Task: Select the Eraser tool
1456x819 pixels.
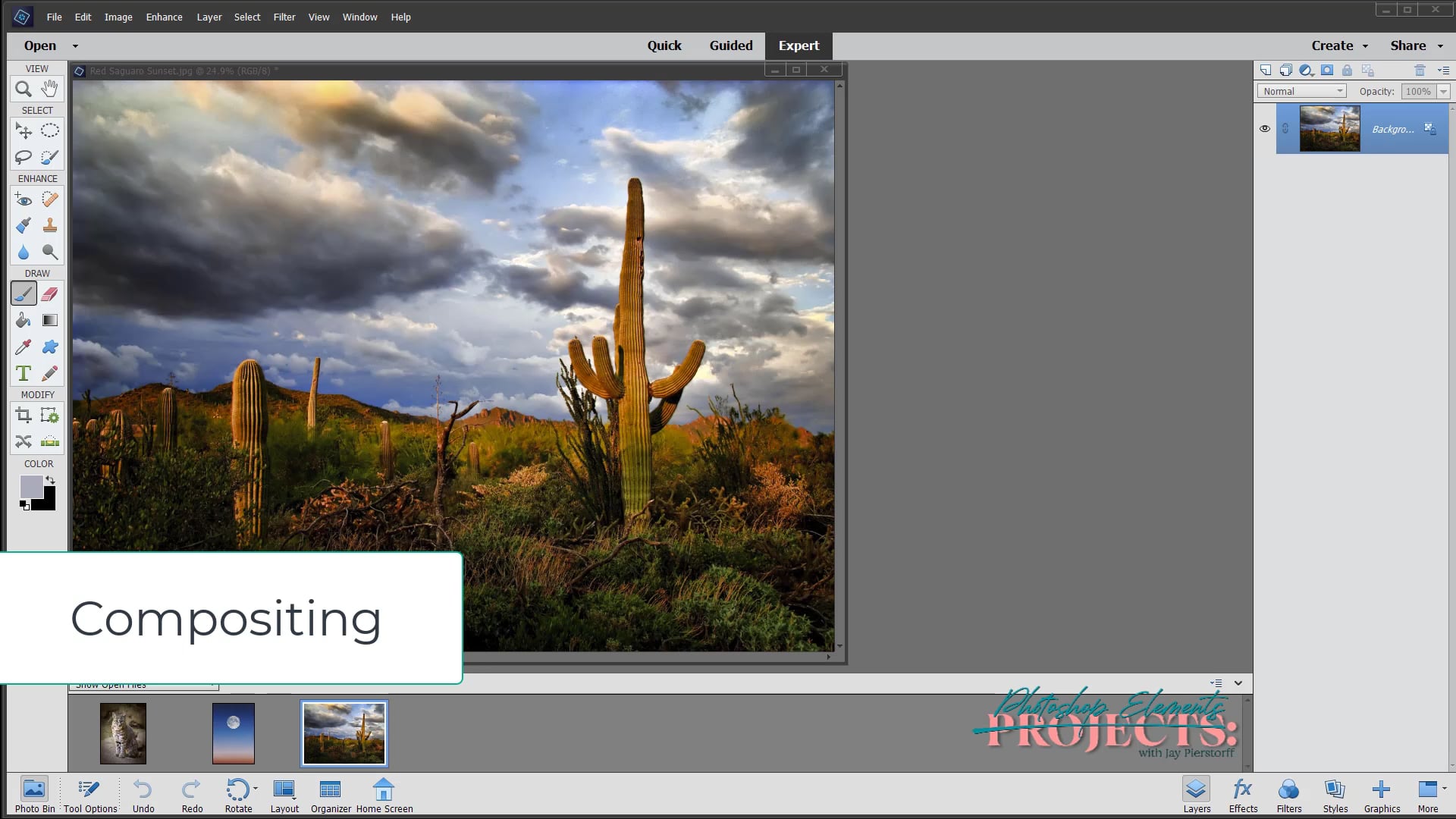Action: pos(49,294)
